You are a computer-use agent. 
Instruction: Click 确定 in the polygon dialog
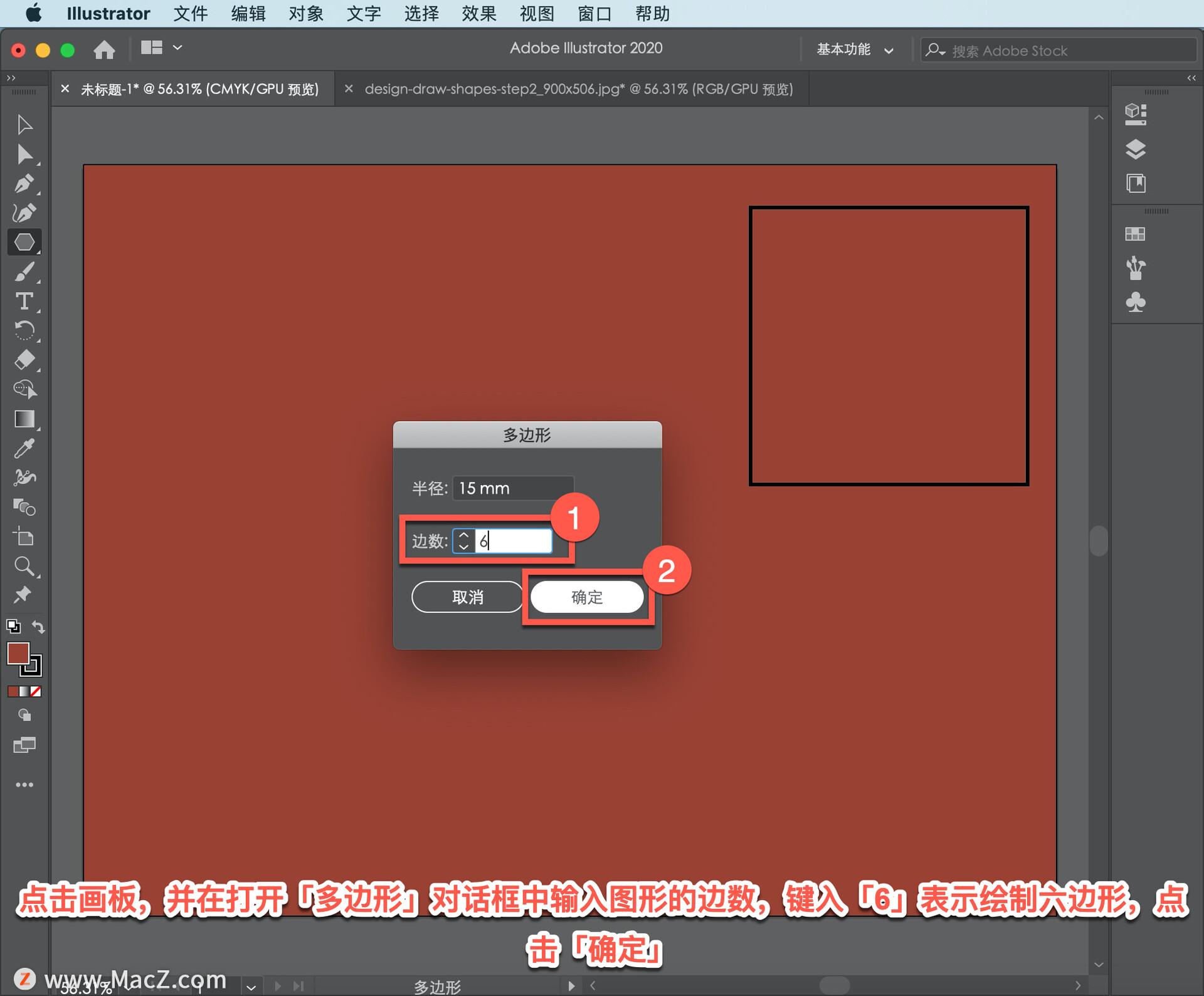point(587,597)
